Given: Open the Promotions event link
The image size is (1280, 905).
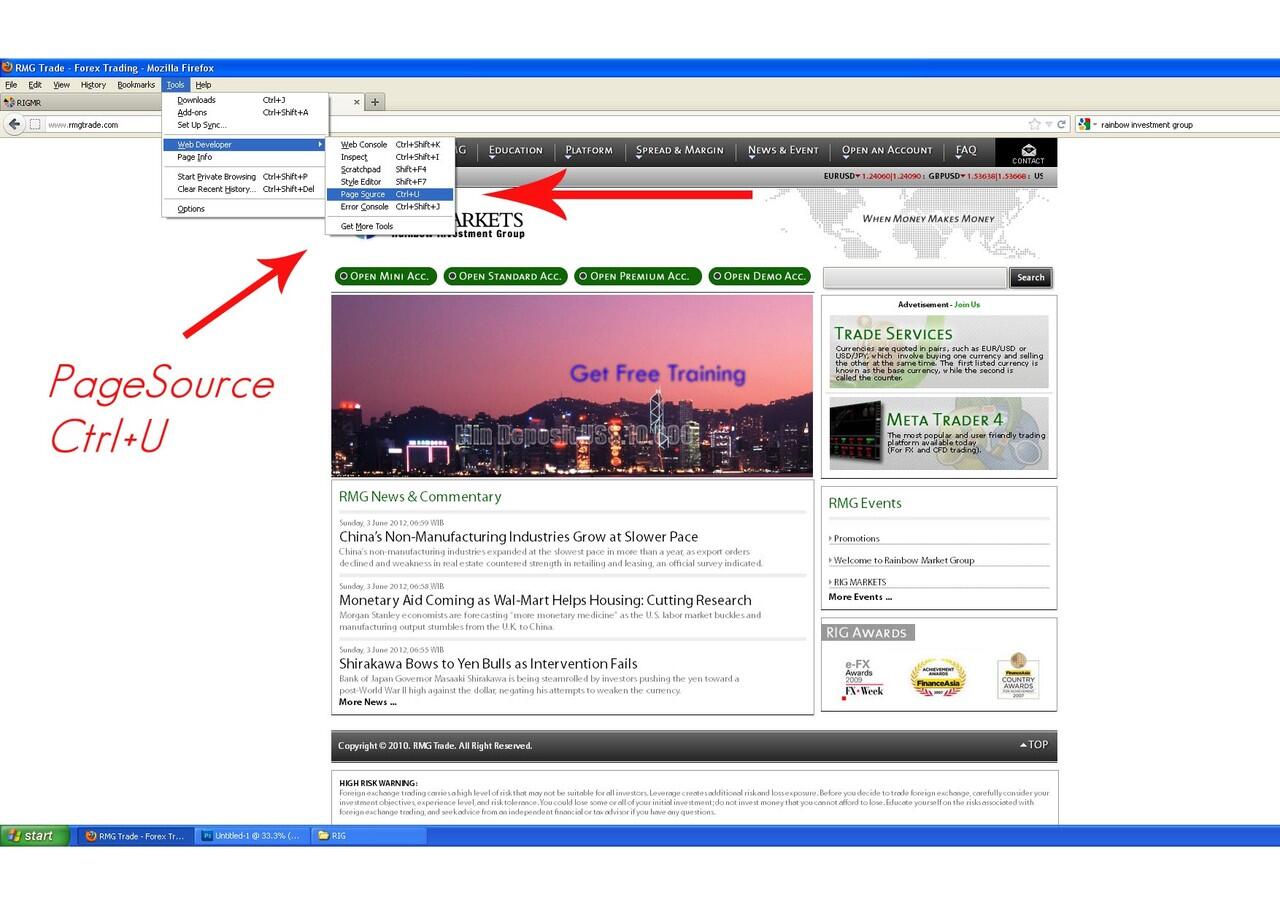Looking at the screenshot, I should [856, 538].
